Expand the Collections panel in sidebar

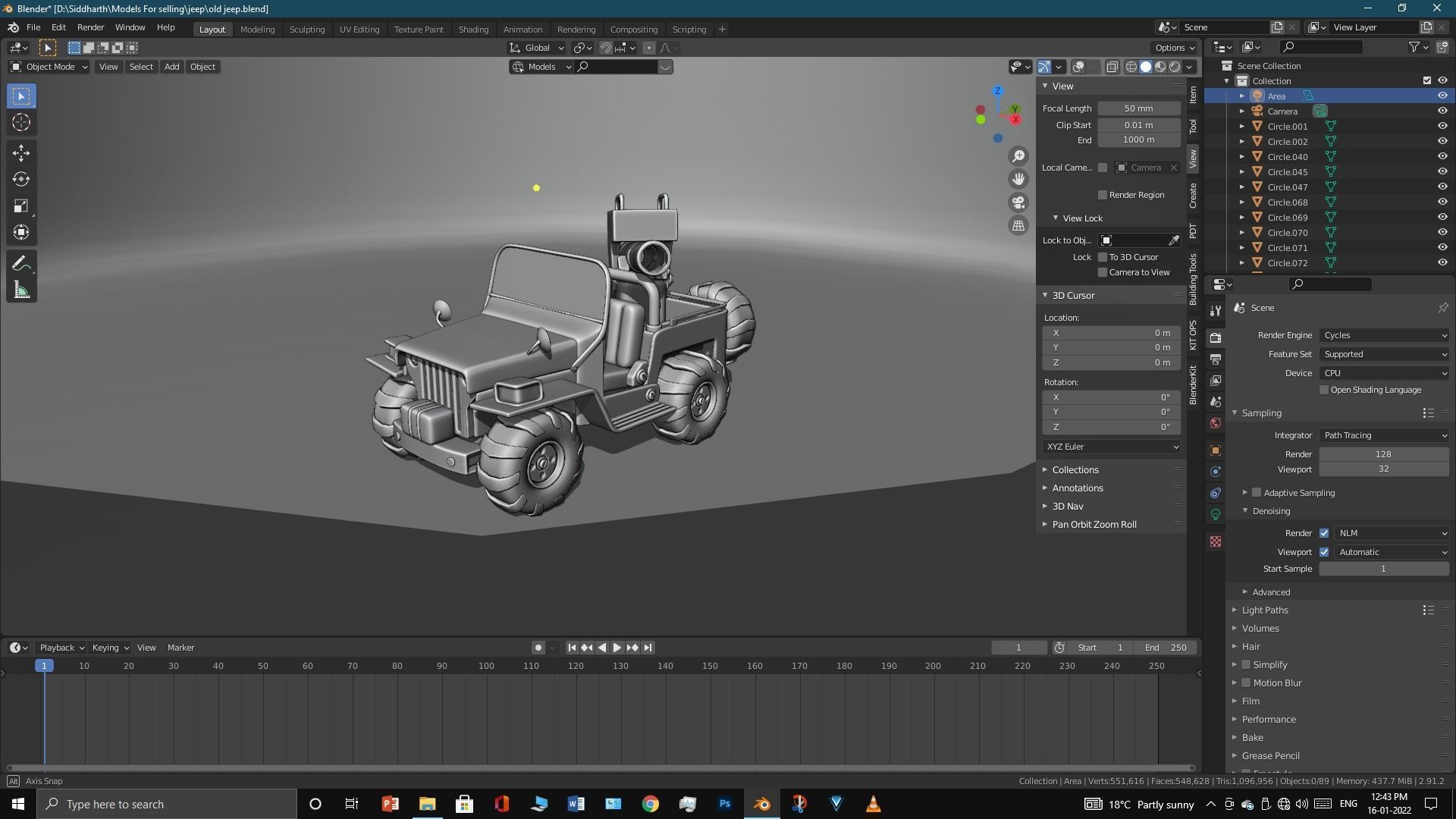tap(1075, 469)
